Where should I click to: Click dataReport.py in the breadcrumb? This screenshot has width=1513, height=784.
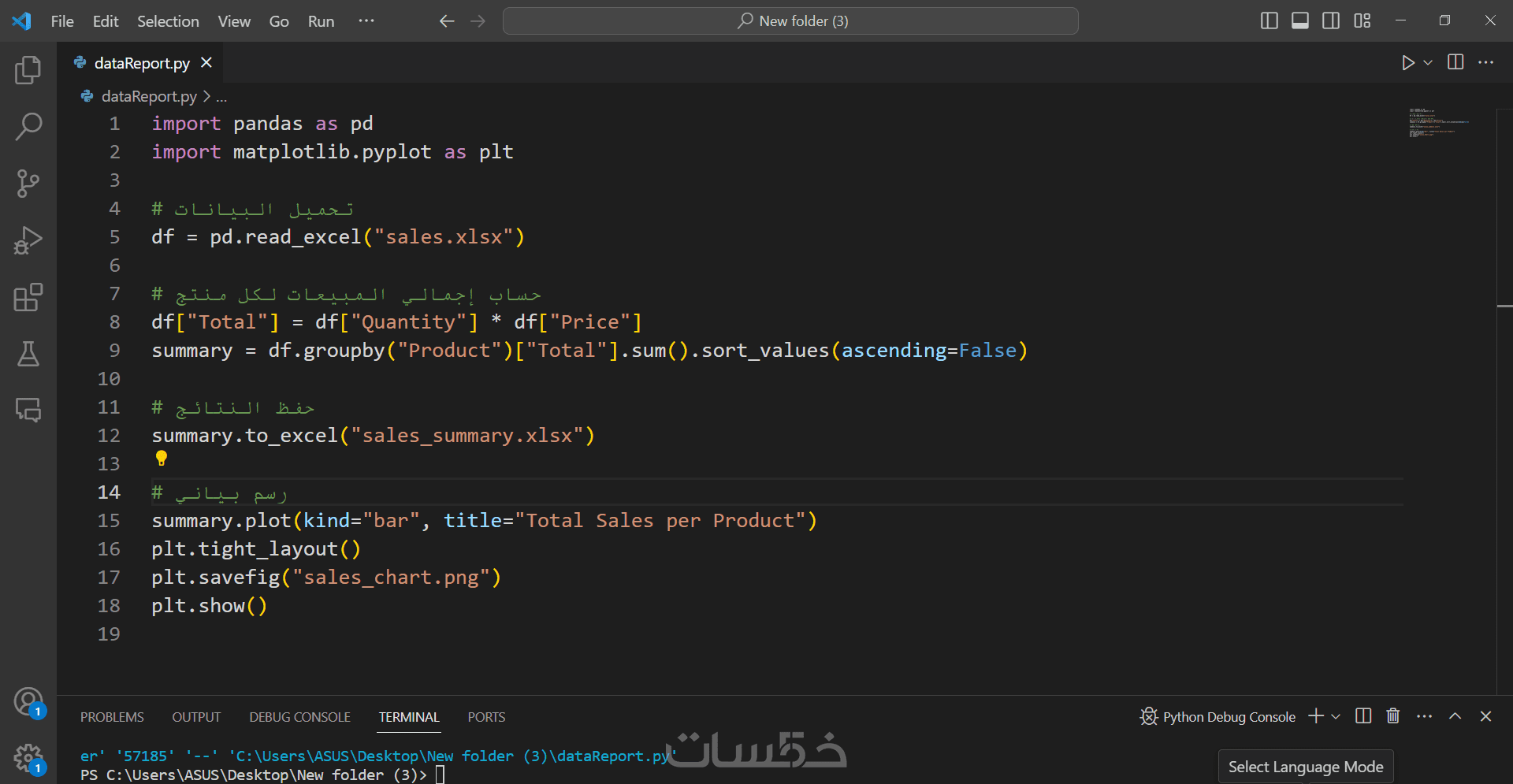149,96
